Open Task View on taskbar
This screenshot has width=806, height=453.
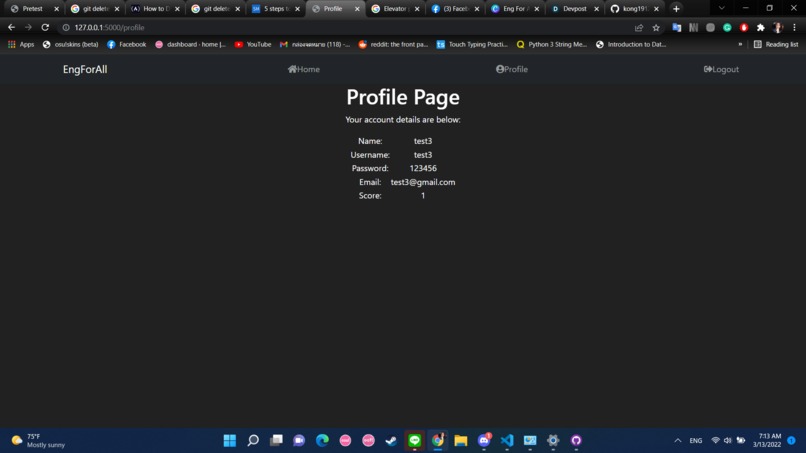click(276, 441)
